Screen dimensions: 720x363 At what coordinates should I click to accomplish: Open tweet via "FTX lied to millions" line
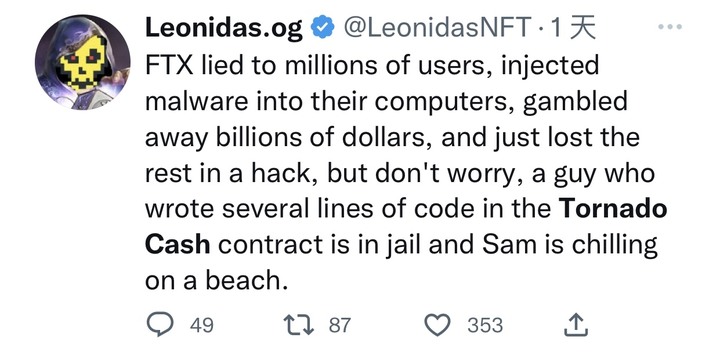coord(372,66)
